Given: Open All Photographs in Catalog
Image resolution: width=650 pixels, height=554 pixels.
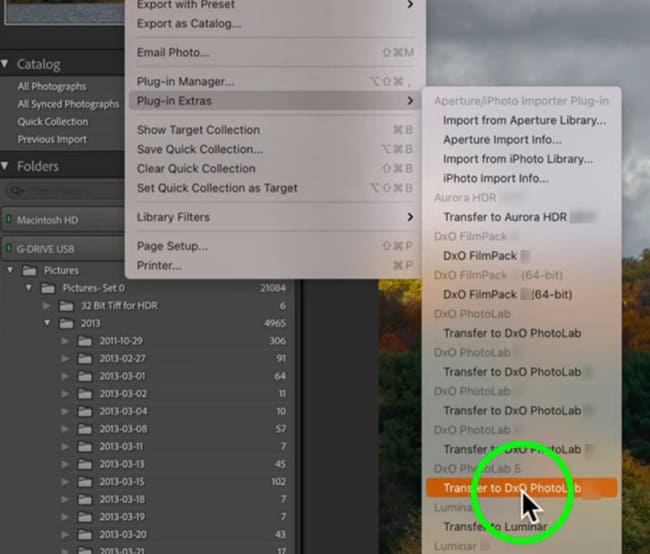Looking at the screenshot, I should (x=52, y=86).
